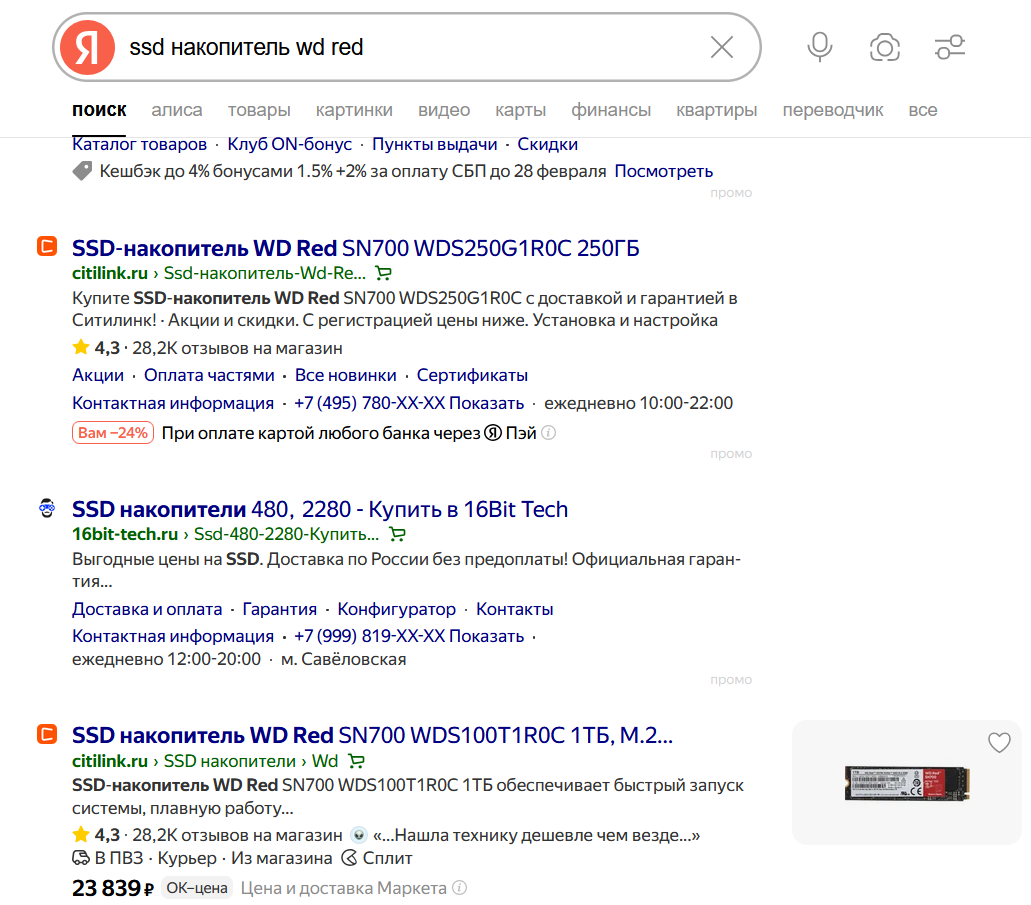Click 16Bit Tech favicon icon
This screenshot has height=905, width=1031.
click(47, 508)
